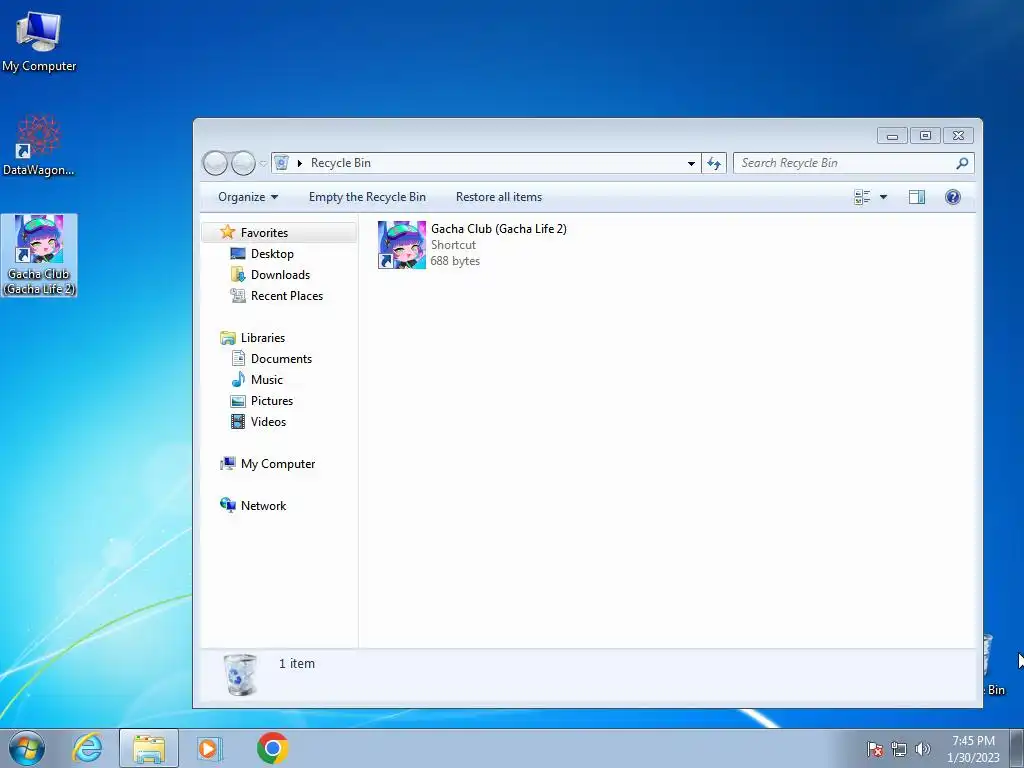Open the volume speaker tray icon
The height and width of the screenshot is (768, 1024).
pyautogui.click(x=922, y=749)
